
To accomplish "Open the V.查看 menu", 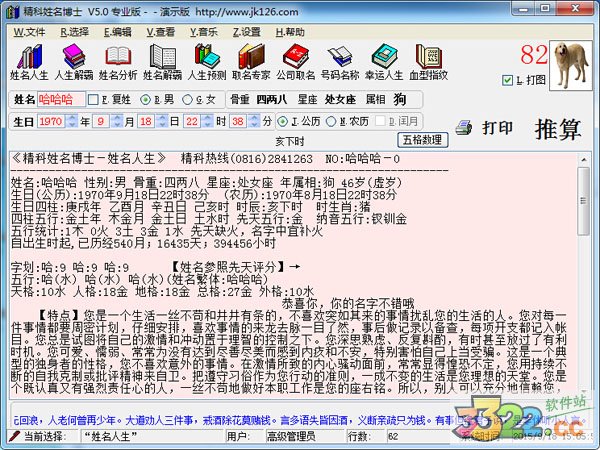I will [x=161, y=32].
